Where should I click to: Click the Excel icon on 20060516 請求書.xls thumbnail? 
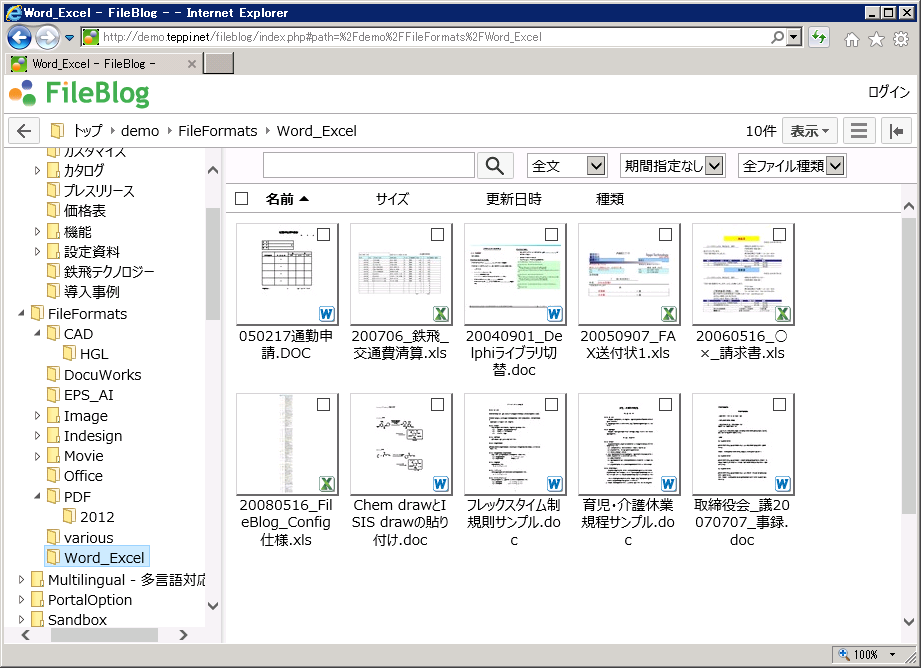(x=782, y=314)
